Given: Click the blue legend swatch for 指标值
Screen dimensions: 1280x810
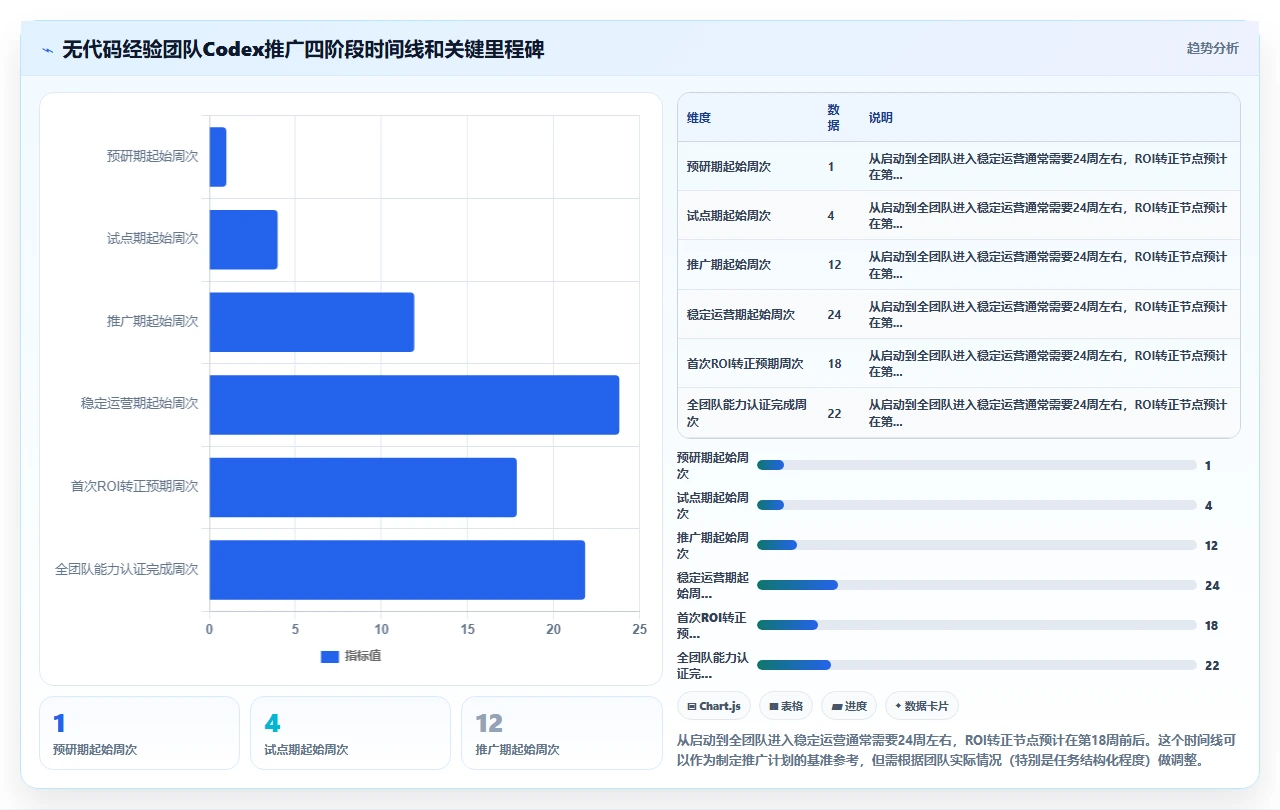Looking at the screenshot, I should [330, 657].
